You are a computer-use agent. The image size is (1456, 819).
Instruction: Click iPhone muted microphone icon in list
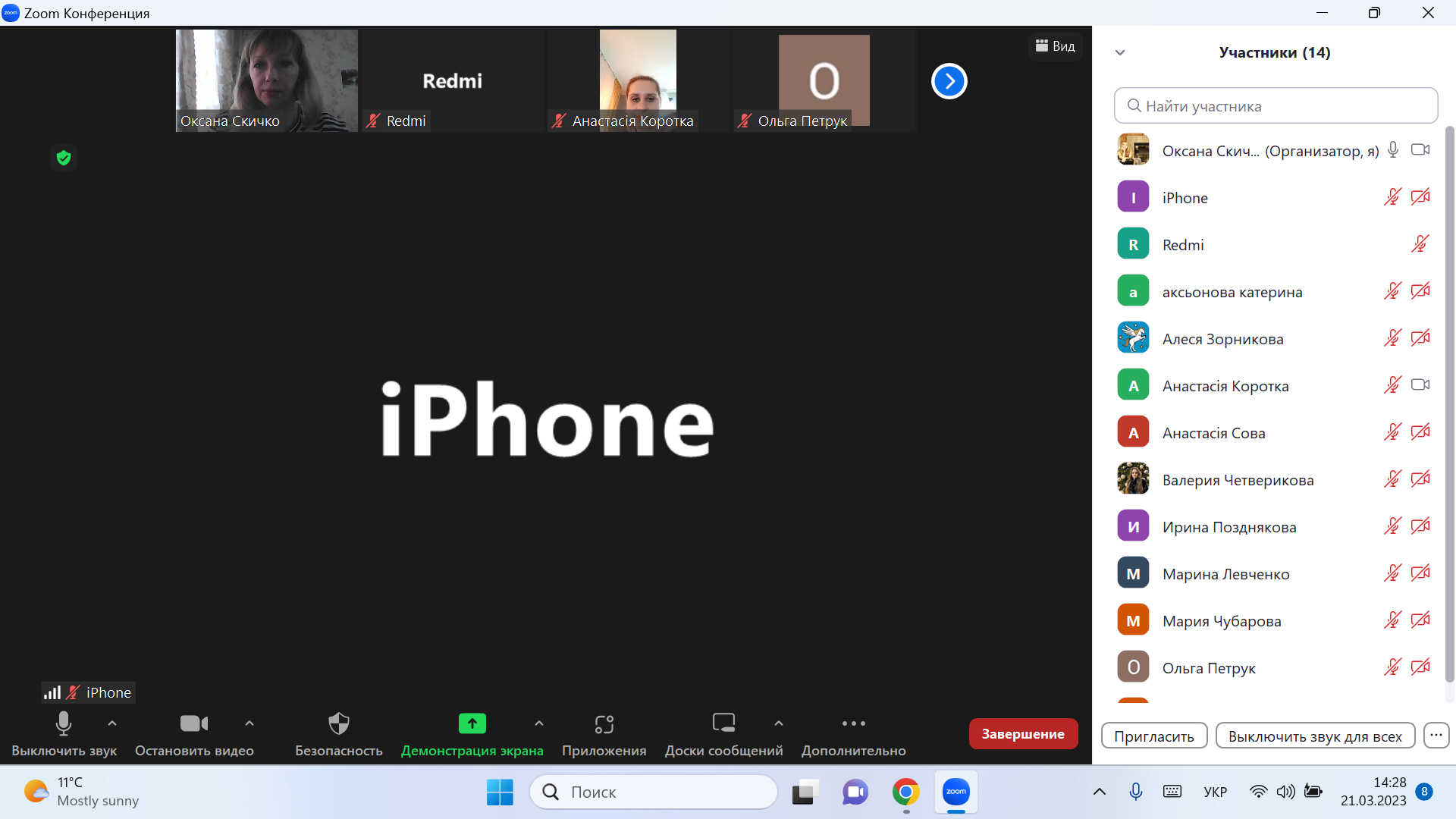coord(1393,197)
